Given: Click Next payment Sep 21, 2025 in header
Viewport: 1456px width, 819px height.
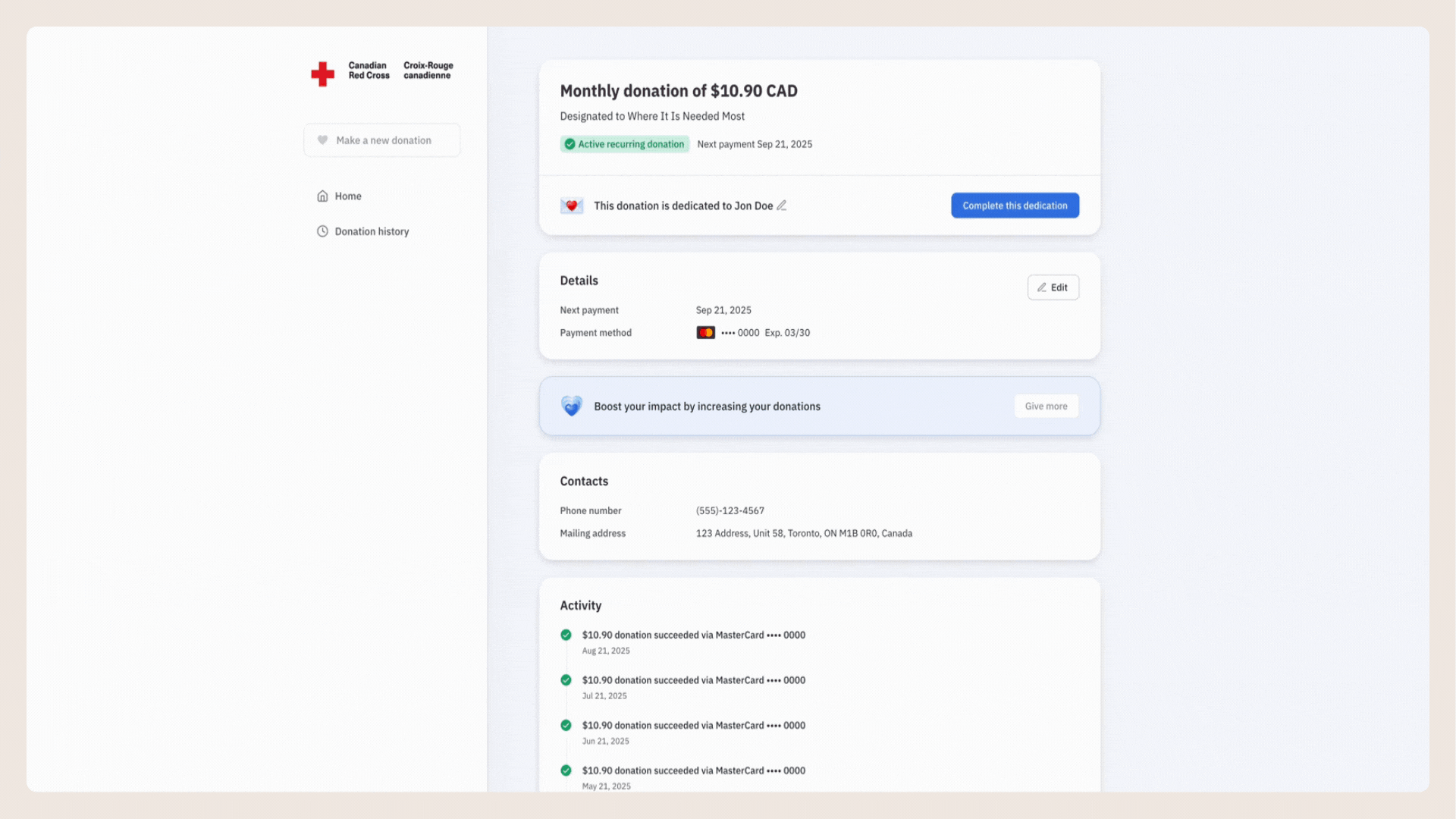Looking at the screenshot, I should (x=755, y=144).
